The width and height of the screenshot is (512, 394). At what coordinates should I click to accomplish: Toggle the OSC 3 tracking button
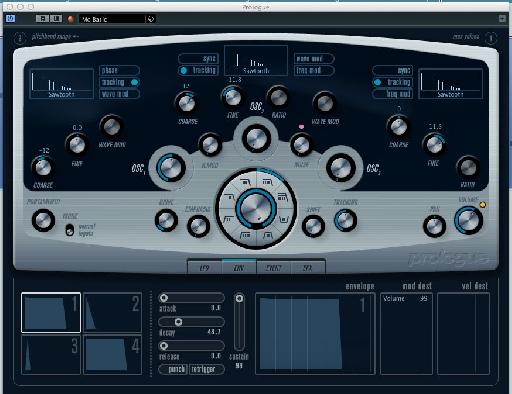[x=392, y=82]
